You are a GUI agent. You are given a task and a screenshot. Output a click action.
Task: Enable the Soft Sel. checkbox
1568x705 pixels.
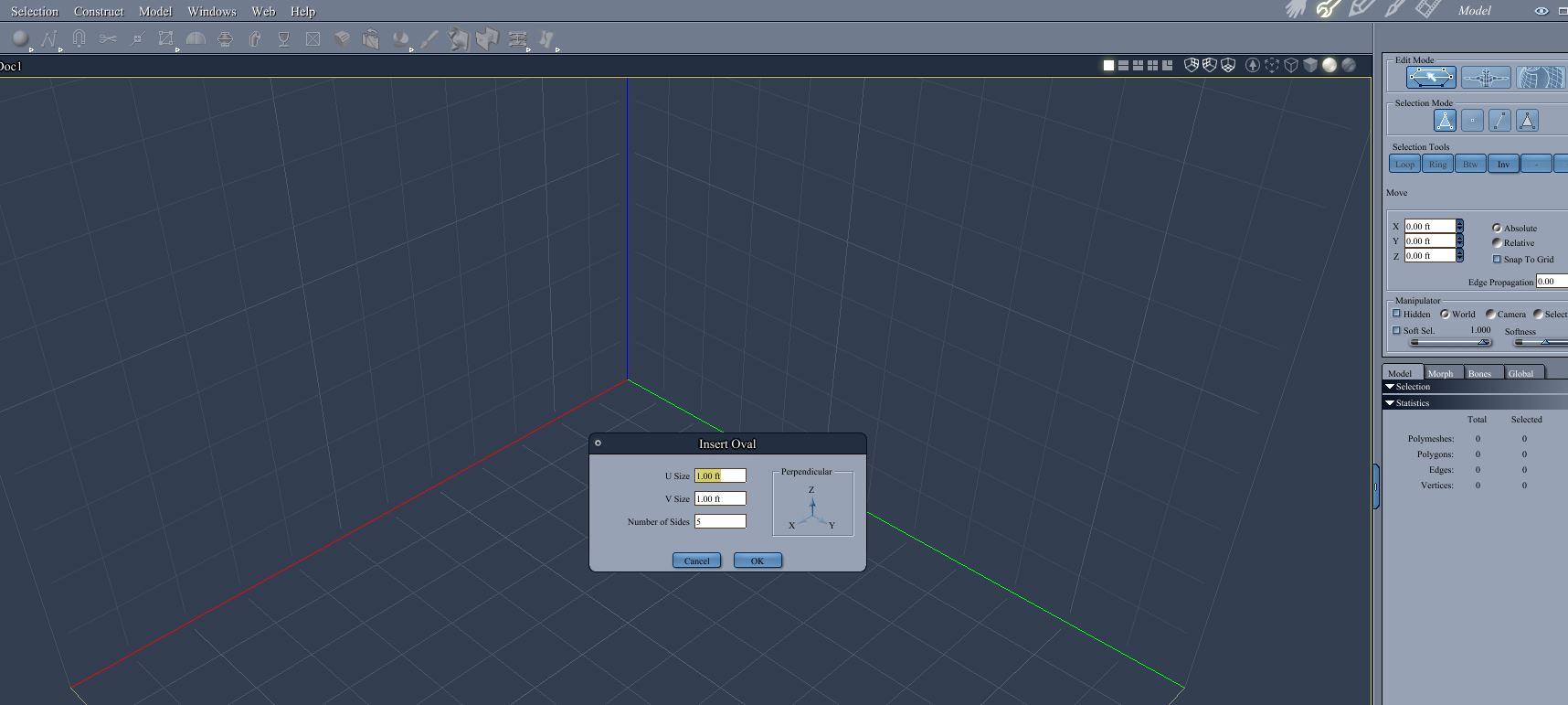point(1396,330)
